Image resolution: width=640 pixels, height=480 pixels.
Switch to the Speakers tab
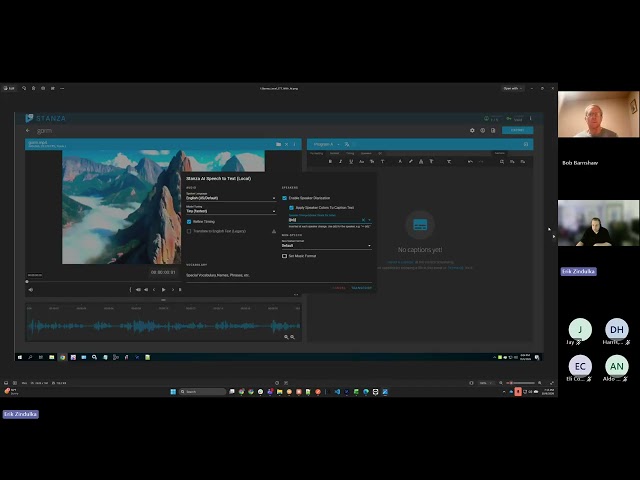366,153
